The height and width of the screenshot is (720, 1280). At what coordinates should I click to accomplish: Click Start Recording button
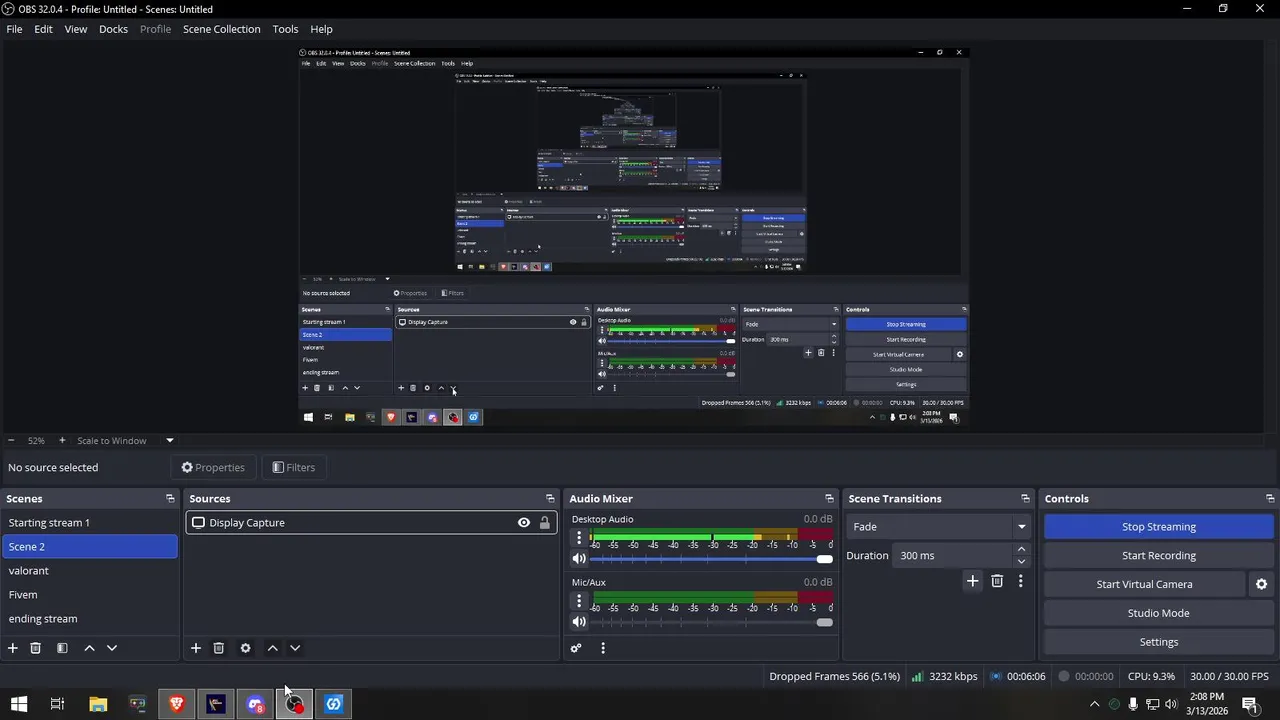[x=1158, y=555]
